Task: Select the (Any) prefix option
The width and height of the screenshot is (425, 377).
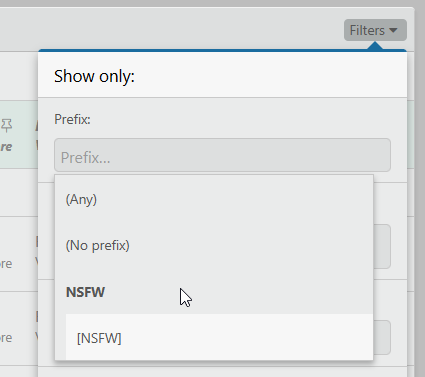Action: coord(214,199)
